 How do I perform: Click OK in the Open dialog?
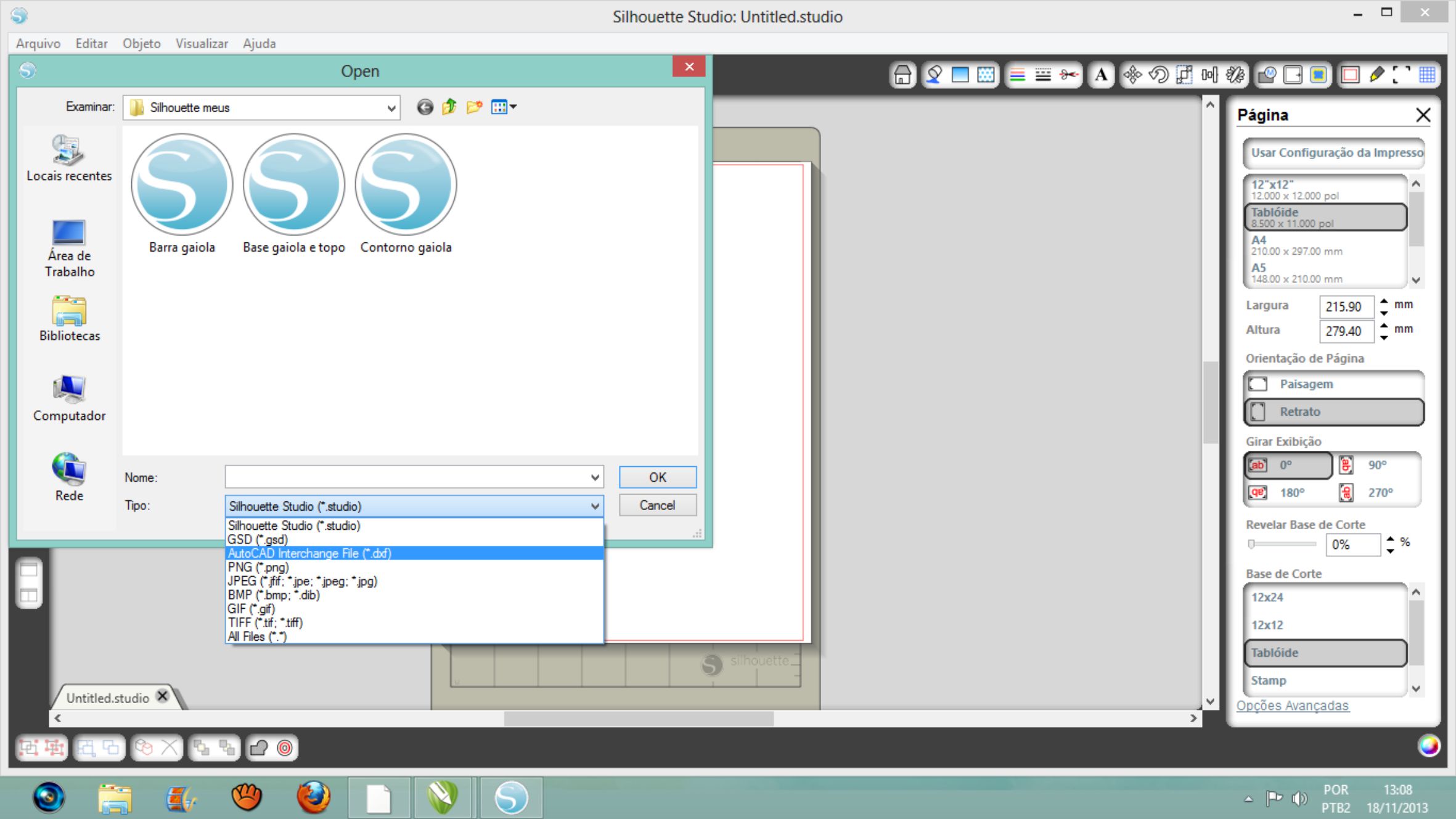[658, 477]
